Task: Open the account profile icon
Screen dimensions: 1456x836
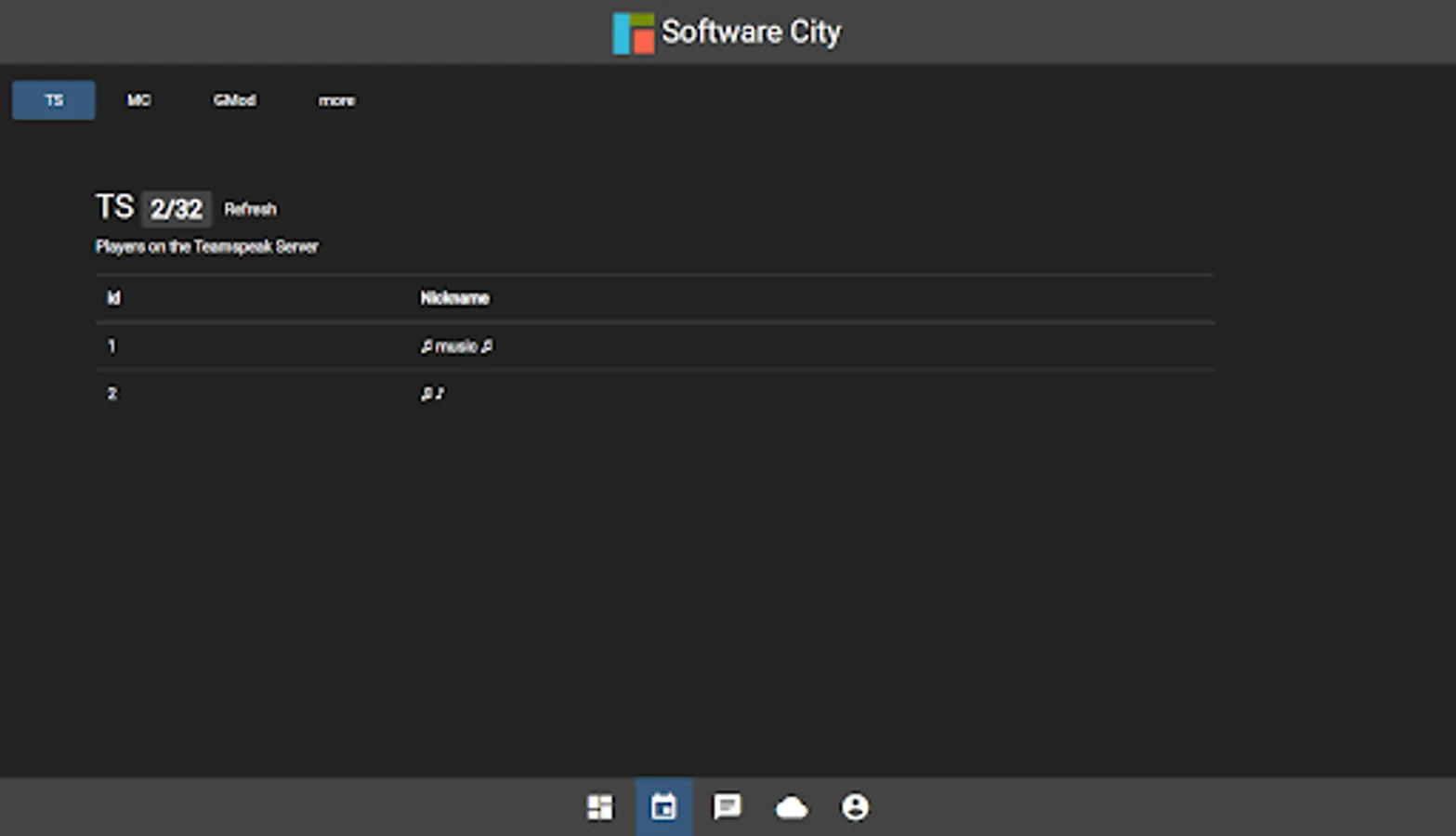Action: (855, 806)
